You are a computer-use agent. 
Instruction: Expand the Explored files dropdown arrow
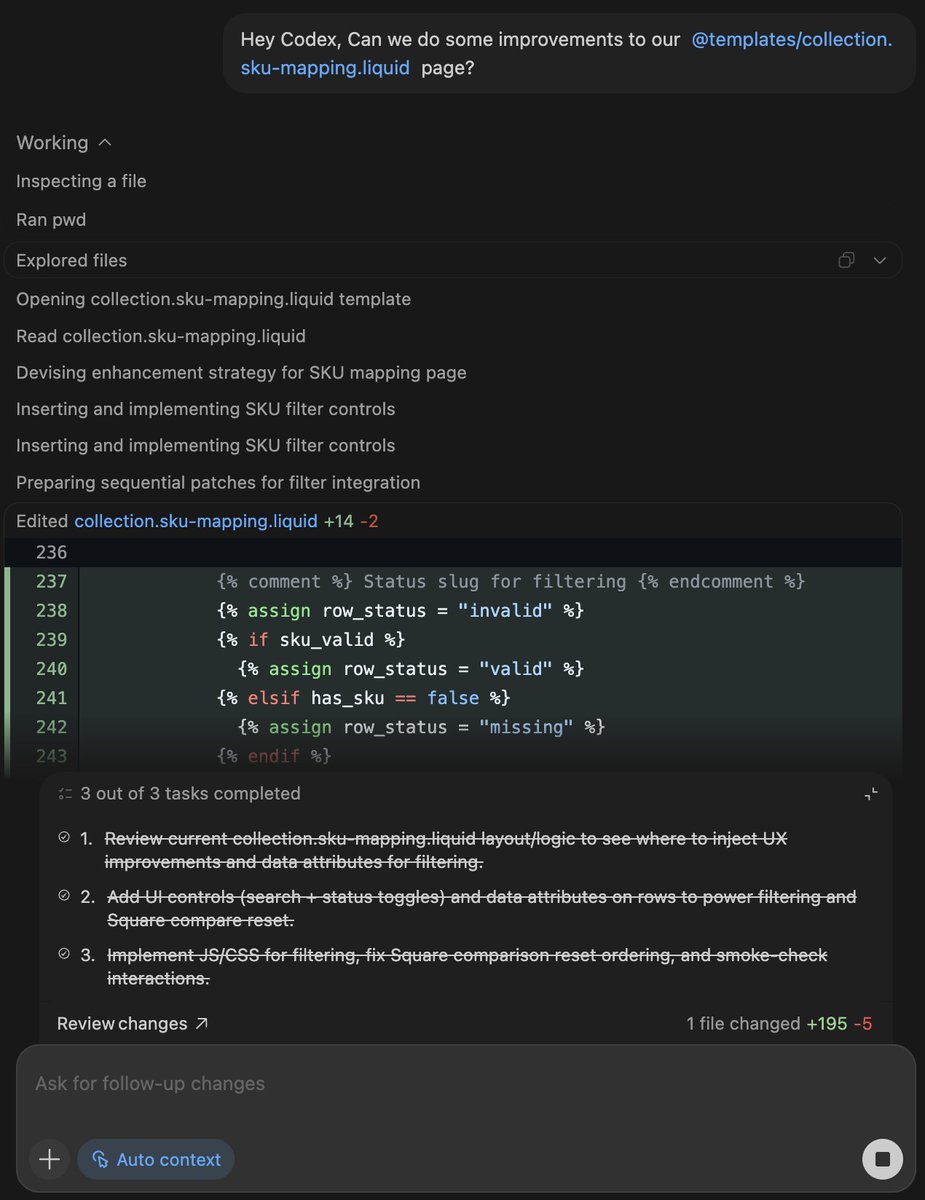coord(880,260)
